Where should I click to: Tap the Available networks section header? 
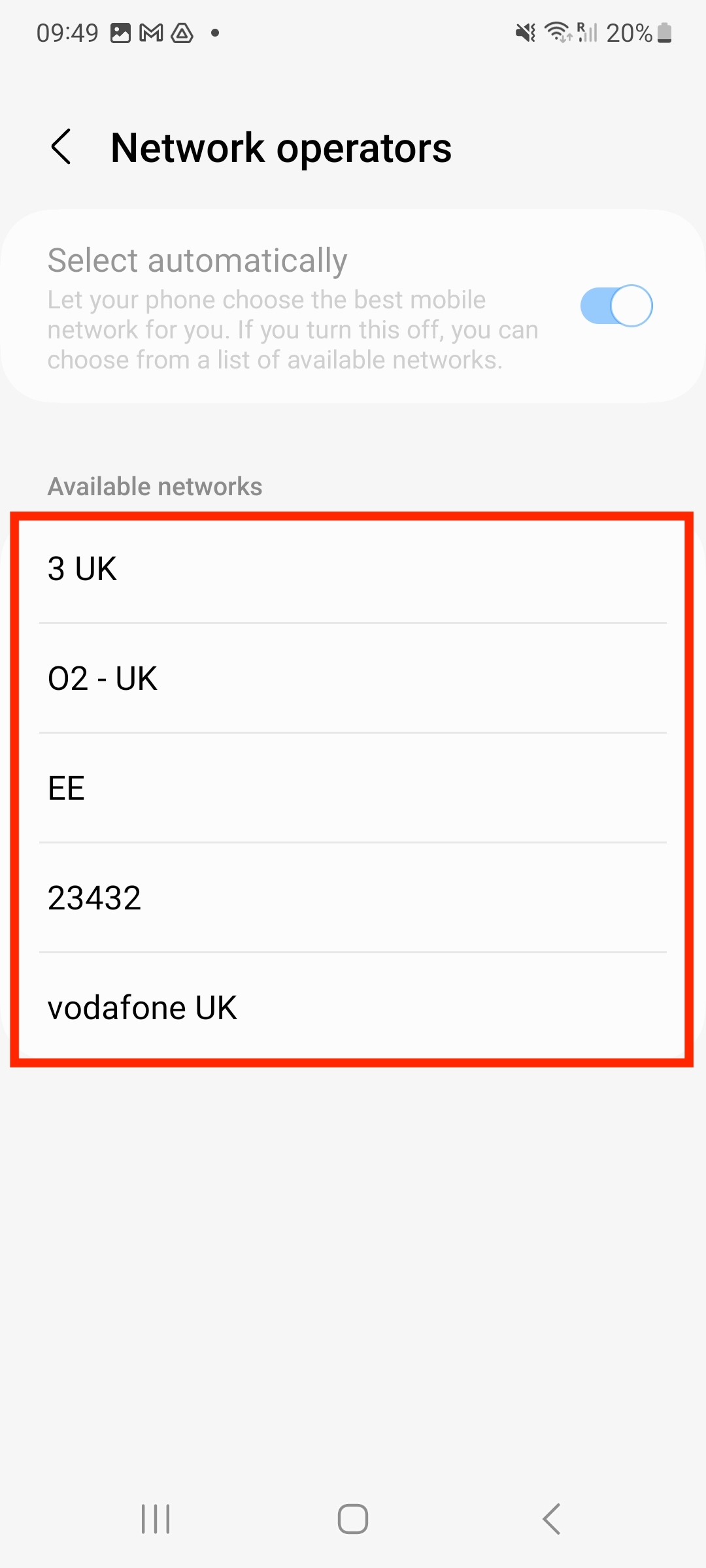tap(154, 485)
